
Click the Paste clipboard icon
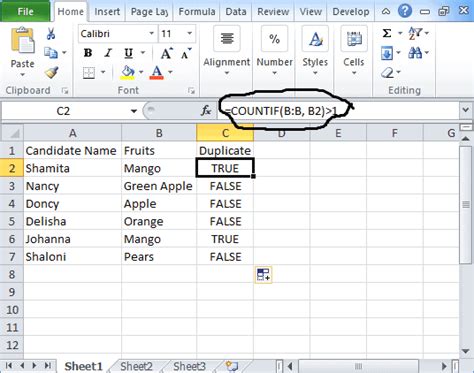click(x=22, y=41)
